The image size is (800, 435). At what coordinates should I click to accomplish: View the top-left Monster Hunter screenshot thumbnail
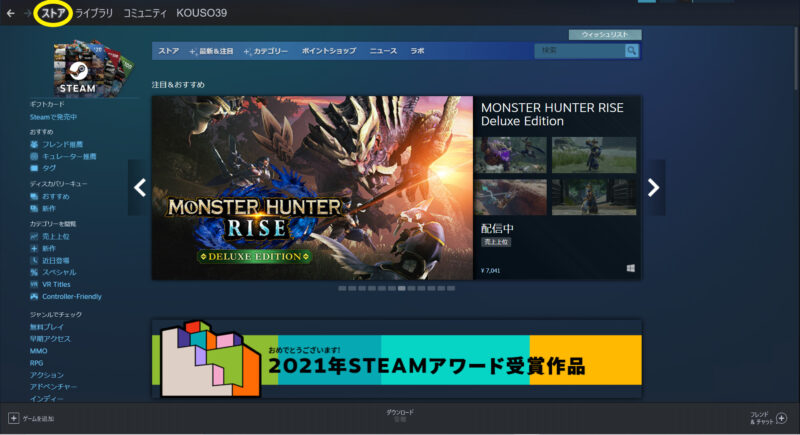pyautogui.click(x=510, y=155)
